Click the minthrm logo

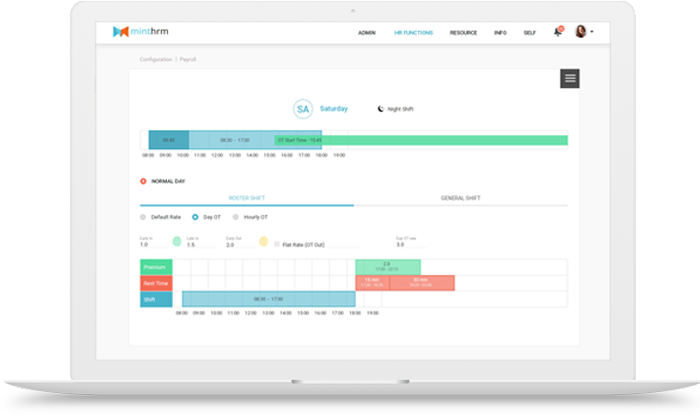(x=141, y=31)
